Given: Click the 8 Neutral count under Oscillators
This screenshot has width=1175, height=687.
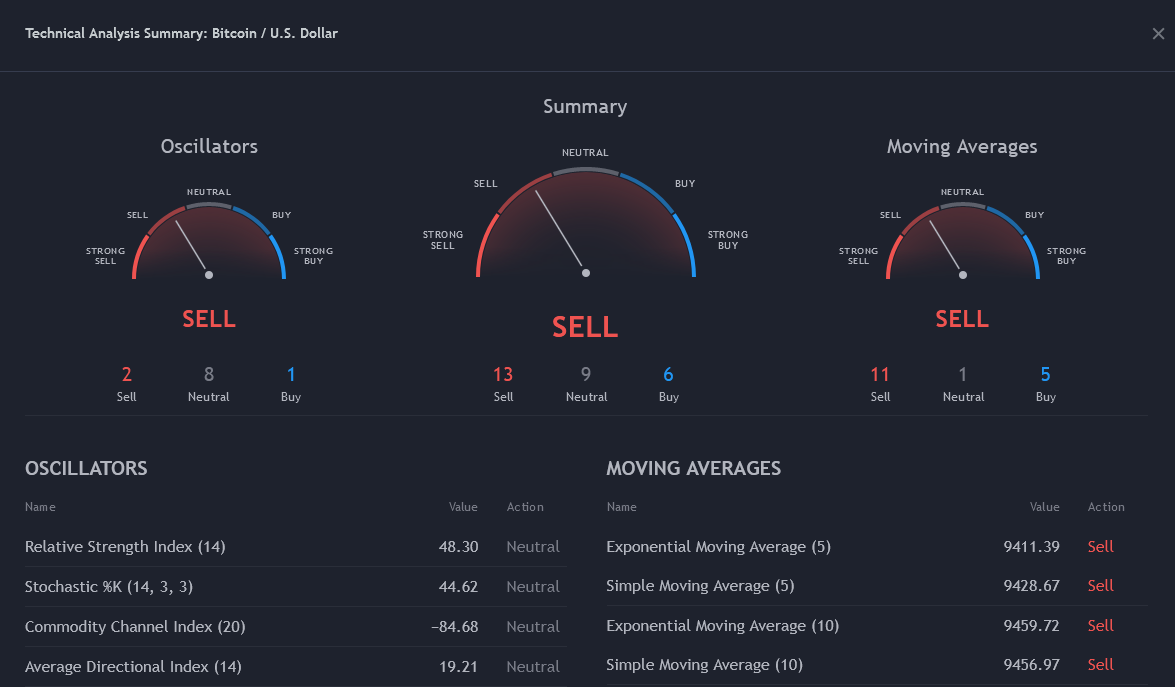Looking at the screenshot, I should coord(209,375).
